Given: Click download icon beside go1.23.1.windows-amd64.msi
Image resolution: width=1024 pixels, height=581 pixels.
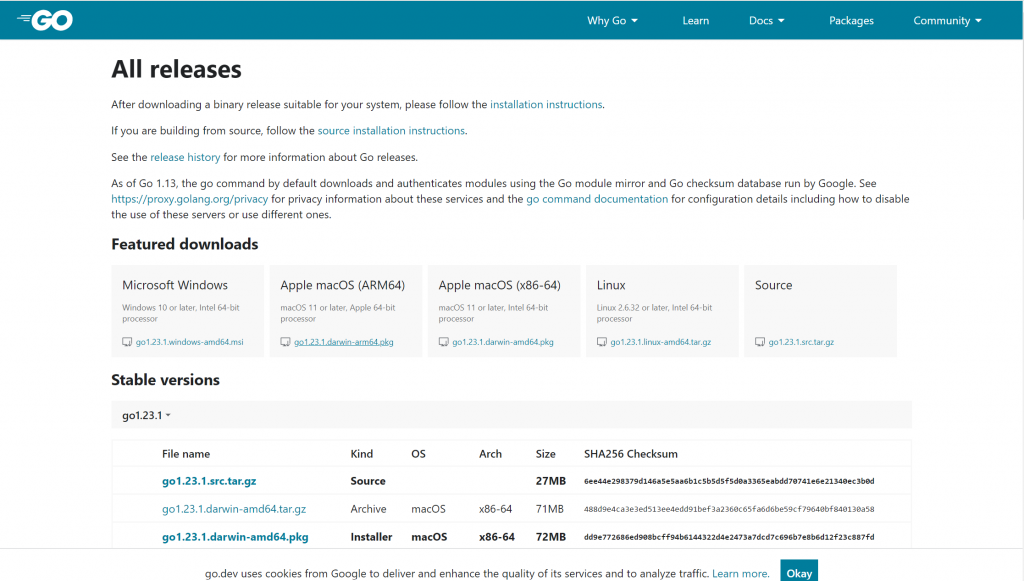Looking at the screenshot, I should 127,342.
